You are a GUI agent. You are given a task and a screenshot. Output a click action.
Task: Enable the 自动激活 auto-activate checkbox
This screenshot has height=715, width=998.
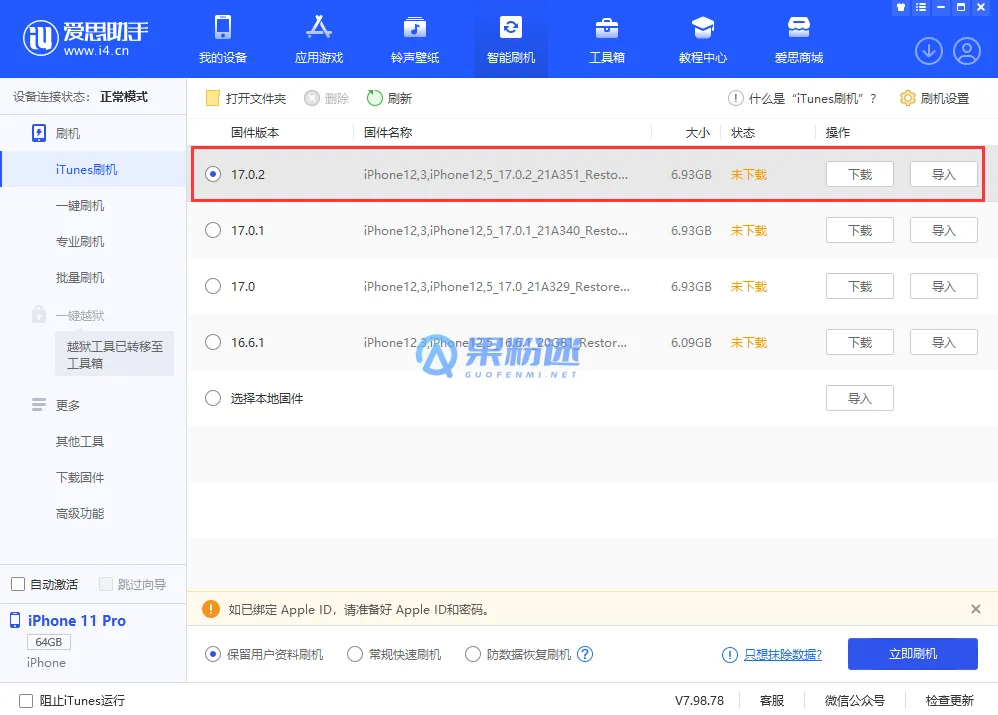click(x=17, y=583)
